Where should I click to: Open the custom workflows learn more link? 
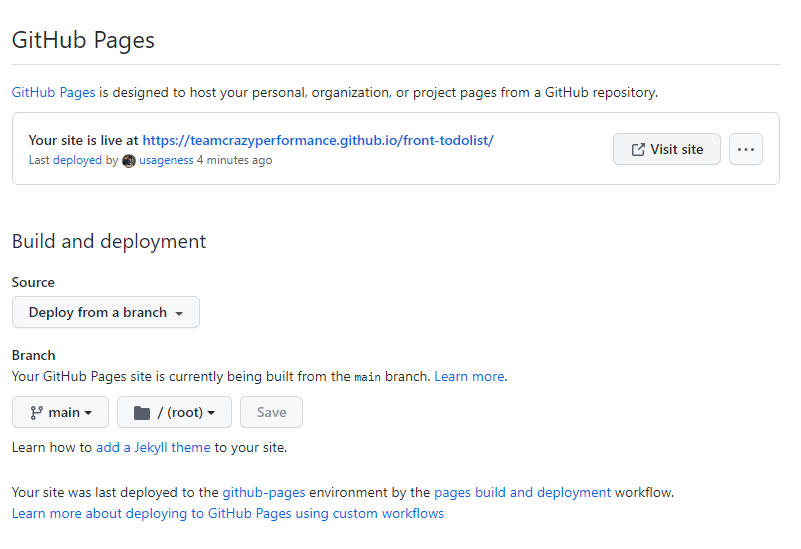coord(228,513)
